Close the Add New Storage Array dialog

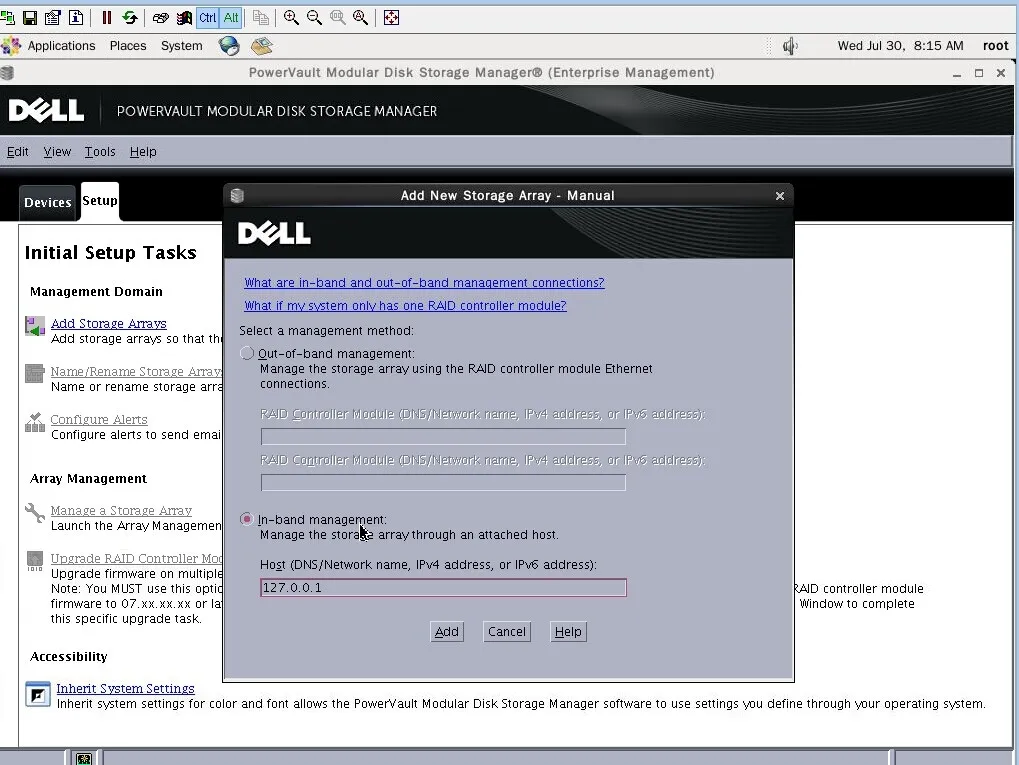(780, 196)
